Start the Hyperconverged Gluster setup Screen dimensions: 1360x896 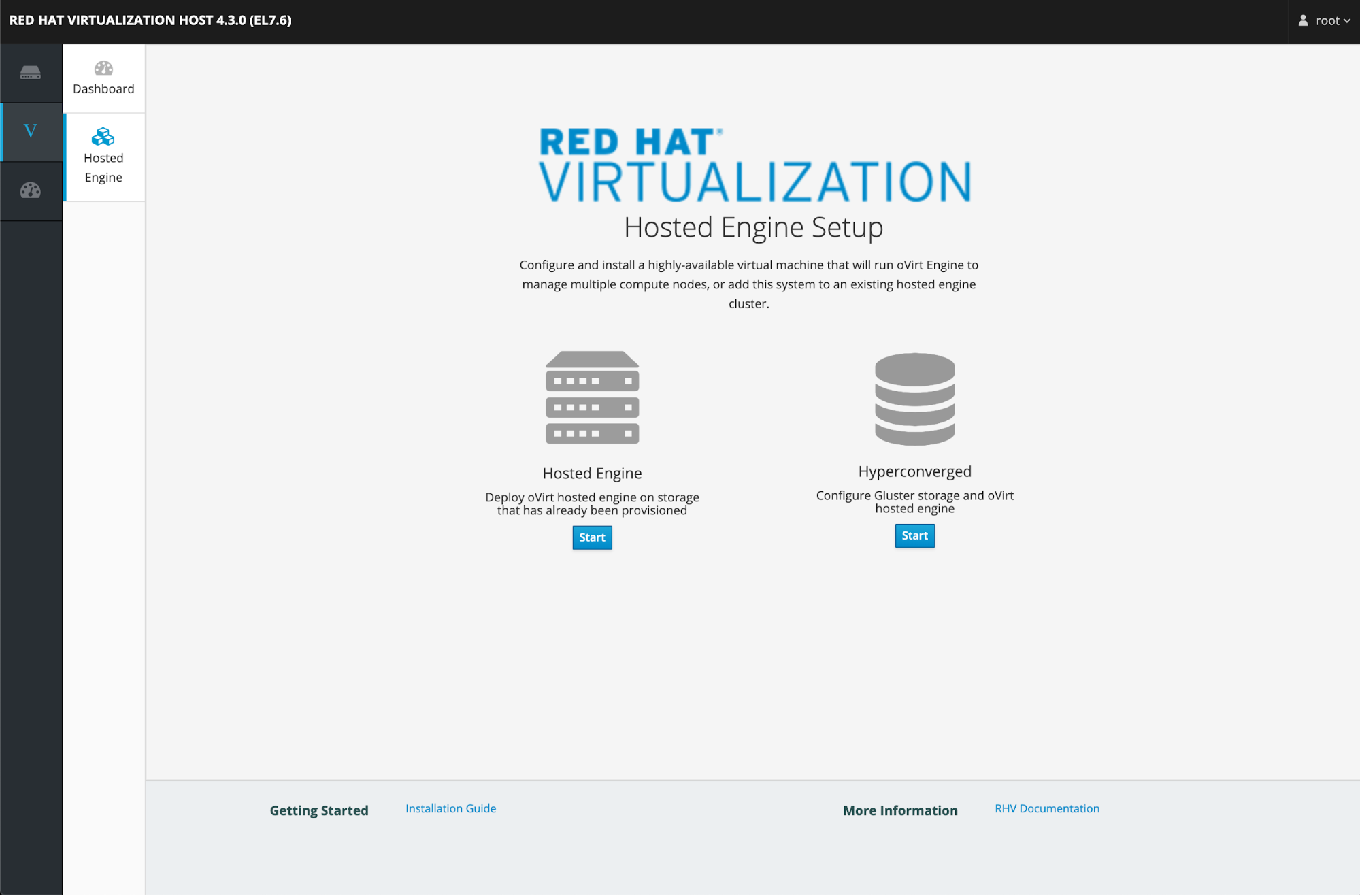[x=914, y=536]
